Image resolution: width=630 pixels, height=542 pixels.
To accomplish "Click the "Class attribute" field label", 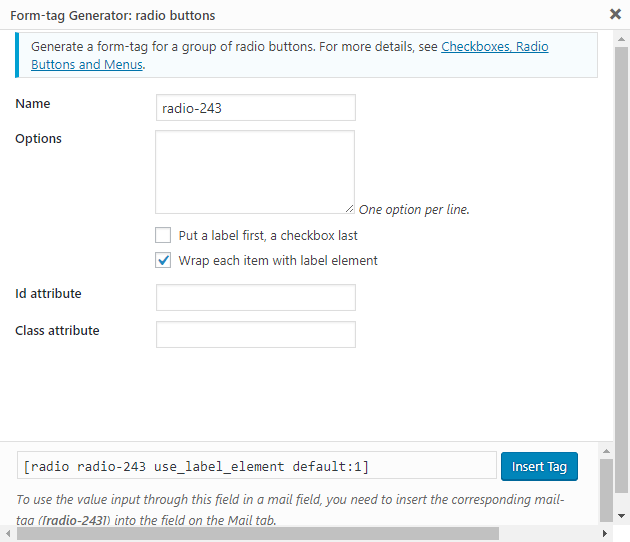I will coord(57,330).
